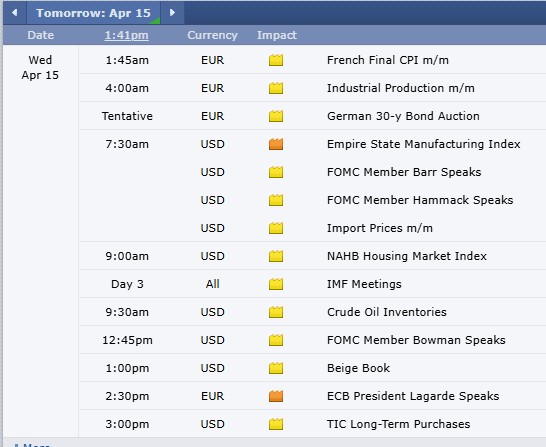Click the 7:30am time cell

[x=127, y=144]
